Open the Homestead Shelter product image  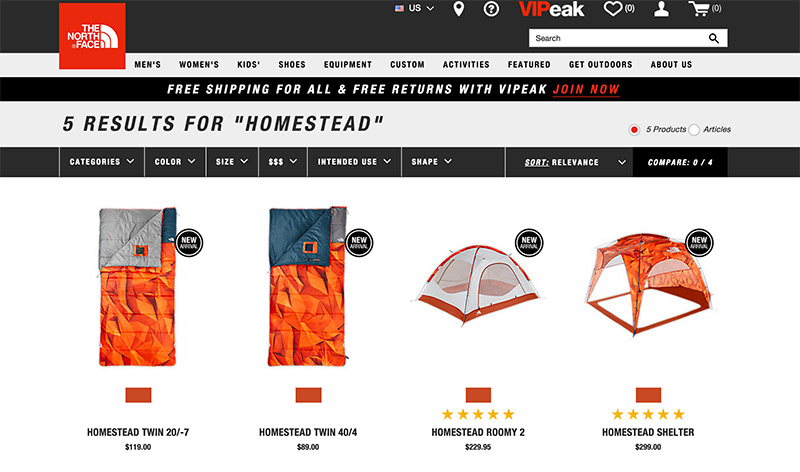click(x=648, y=283)
